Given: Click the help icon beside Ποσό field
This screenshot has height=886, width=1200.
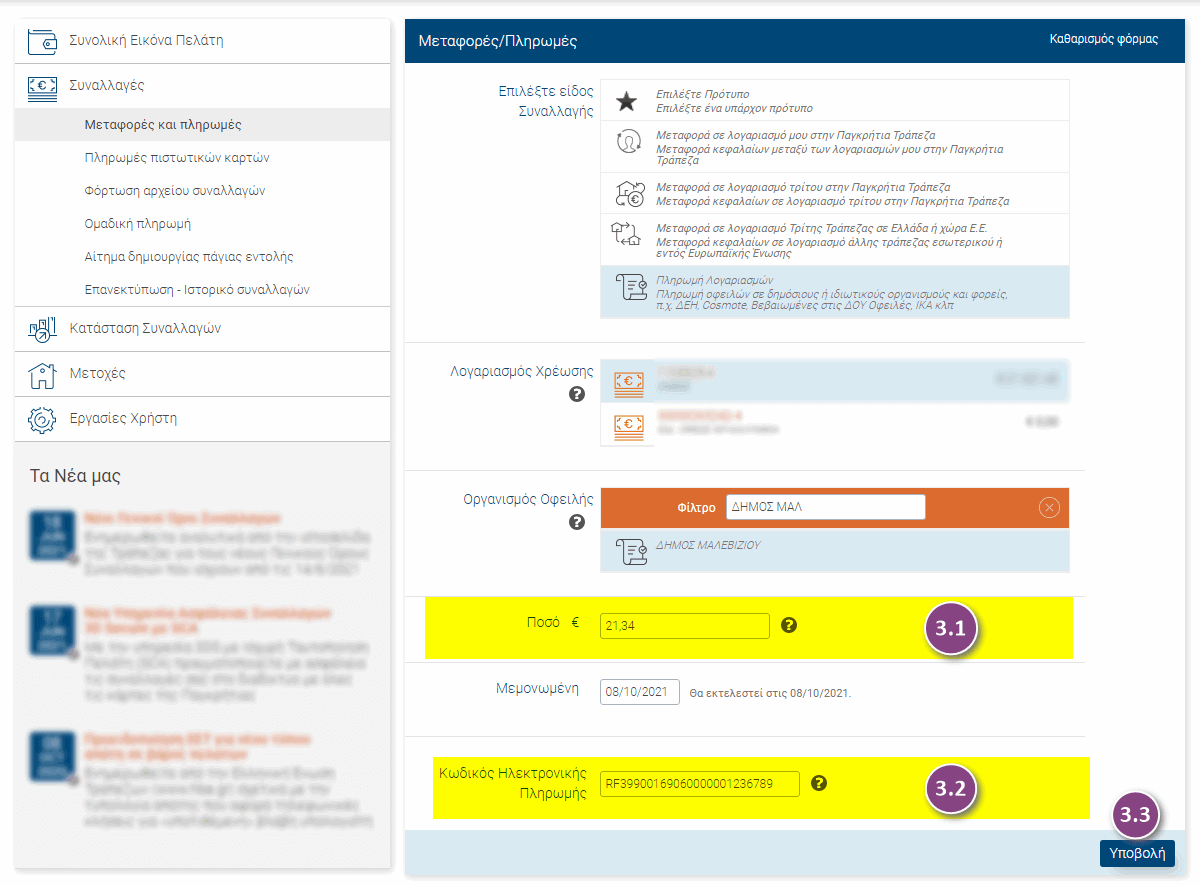Looking at the screenshot, I should coord(789,626).
